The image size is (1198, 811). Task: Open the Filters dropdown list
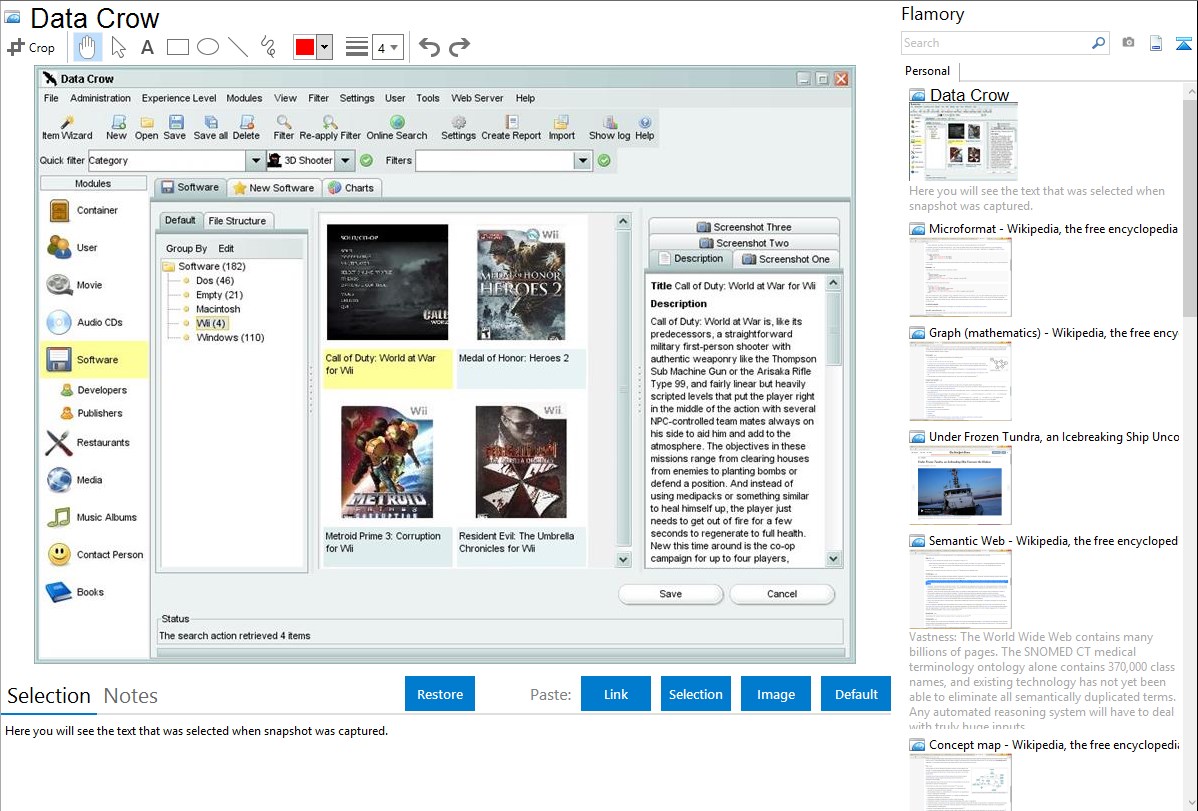[583, 161]
